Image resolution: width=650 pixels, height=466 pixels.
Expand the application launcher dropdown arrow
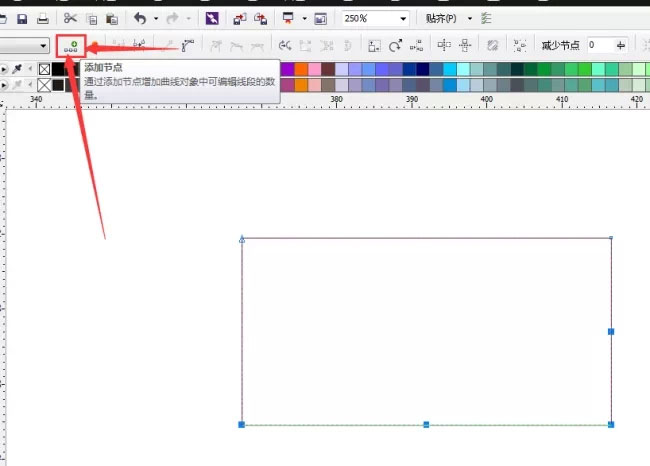pyautogui.click(x=305, y=19)
